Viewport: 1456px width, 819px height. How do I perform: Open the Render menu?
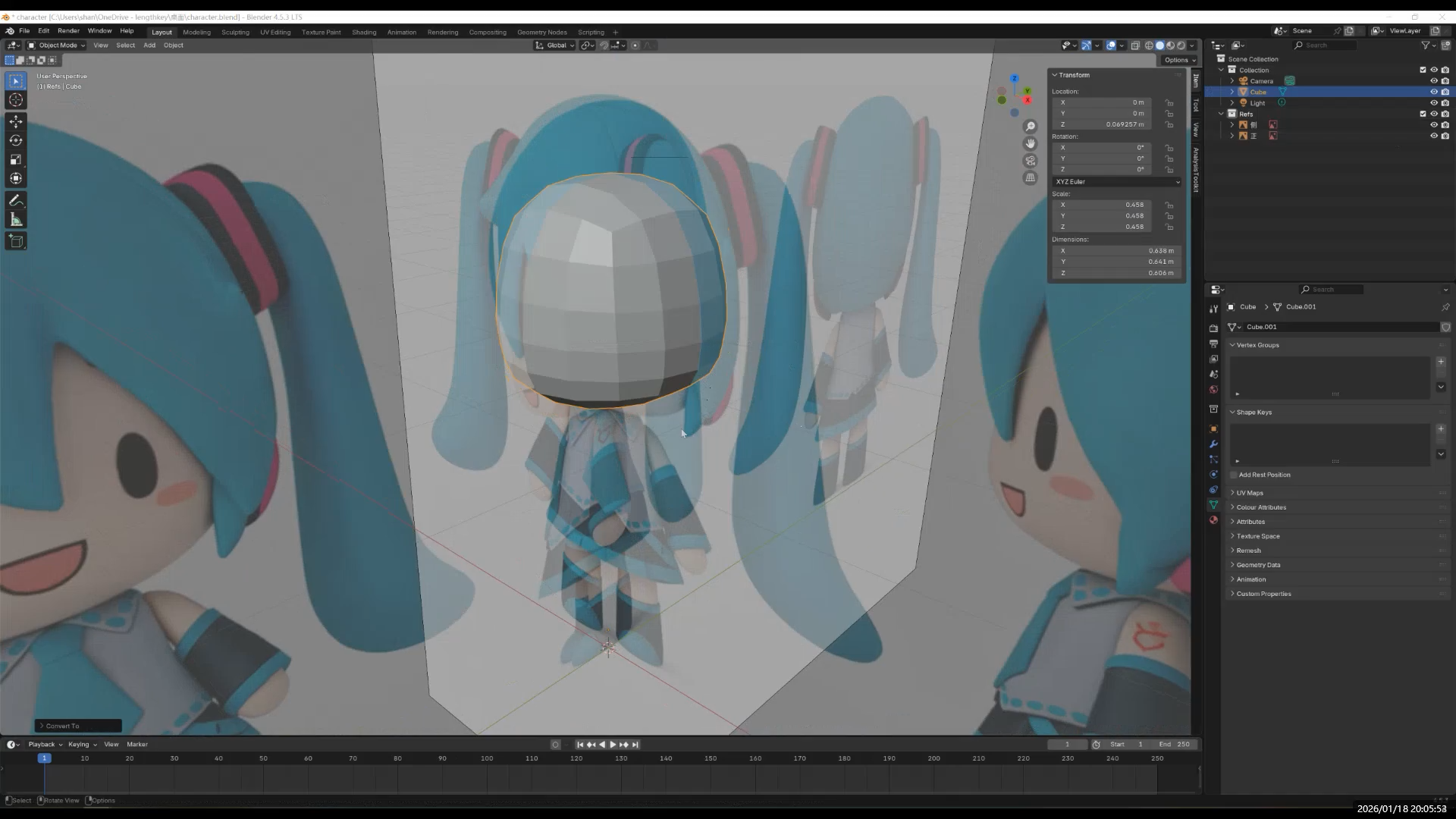[x=68, y=31]
